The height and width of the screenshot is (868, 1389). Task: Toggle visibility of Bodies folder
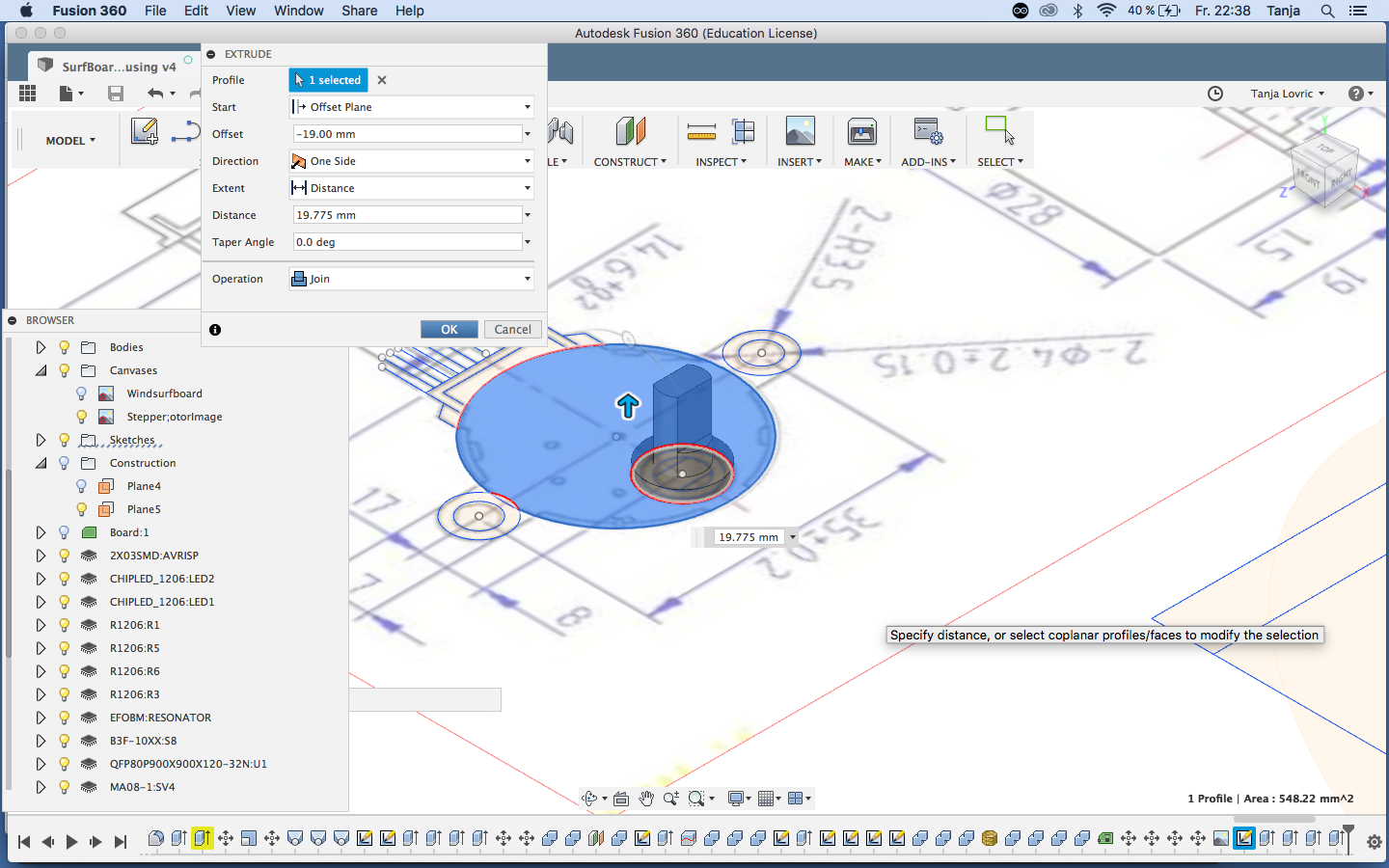(x=64, y=347)
